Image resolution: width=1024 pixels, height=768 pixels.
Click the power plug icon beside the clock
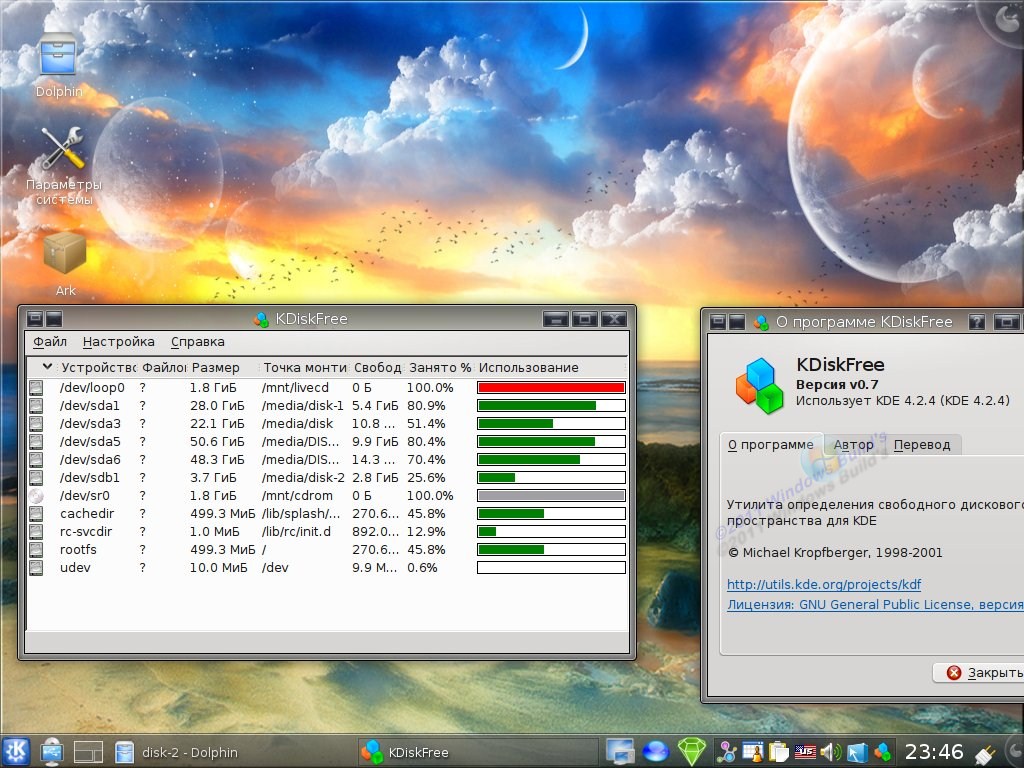tap(985, 754)
